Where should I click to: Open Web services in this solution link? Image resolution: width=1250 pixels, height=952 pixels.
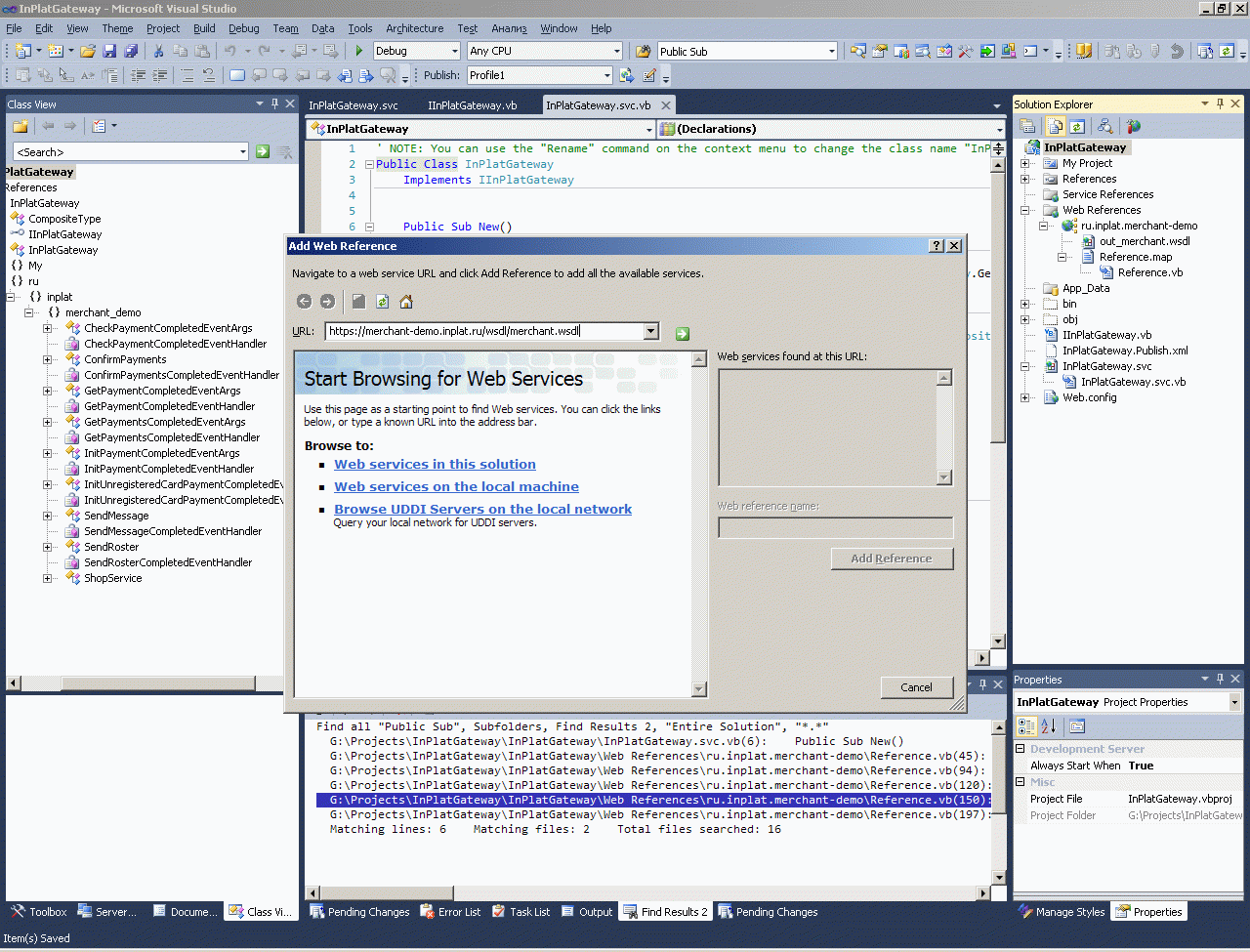[435, 465]
